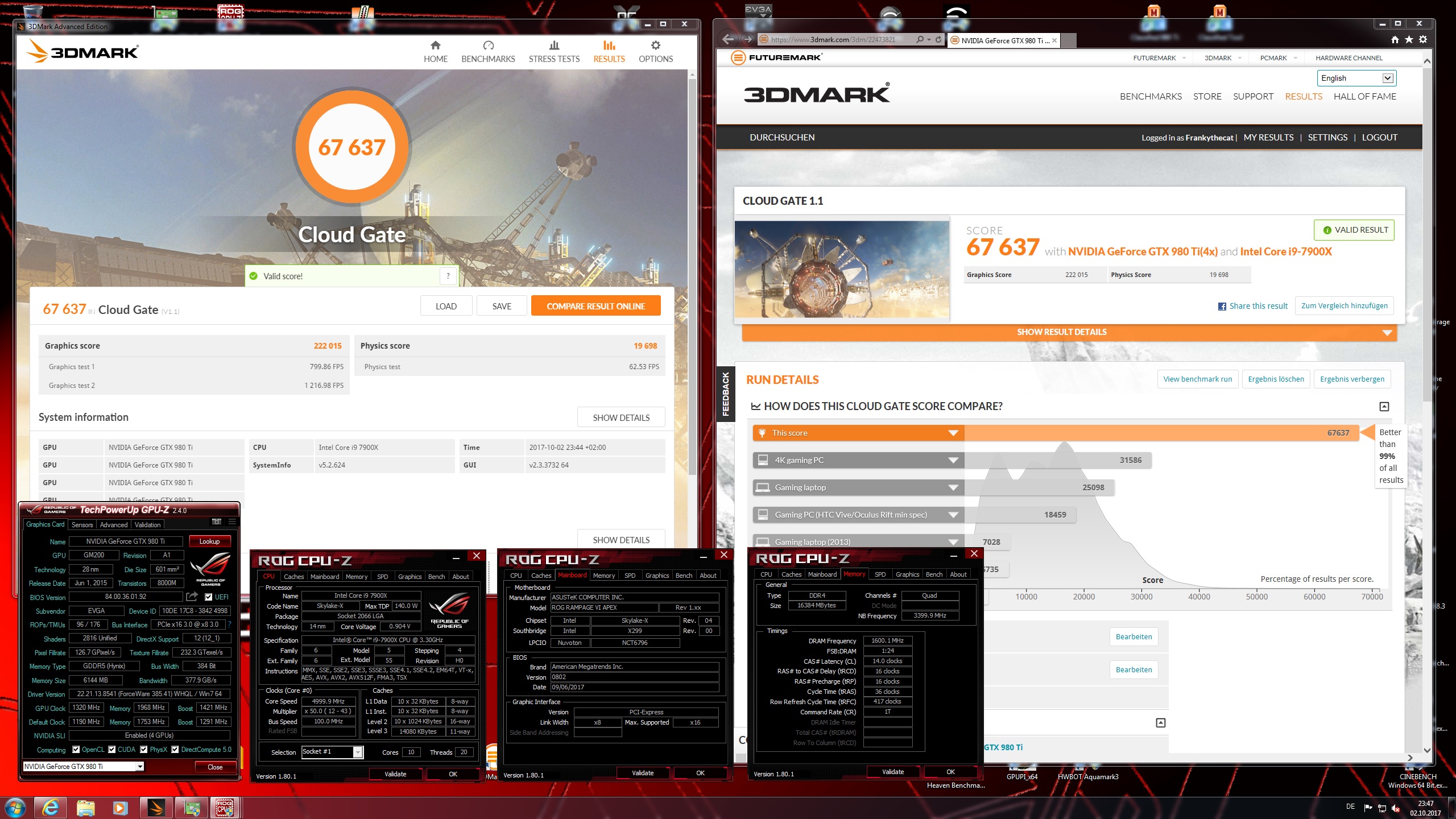
Task: Open the SPD tab in the Memory CPU-Z window
Action: coord(880,574)
